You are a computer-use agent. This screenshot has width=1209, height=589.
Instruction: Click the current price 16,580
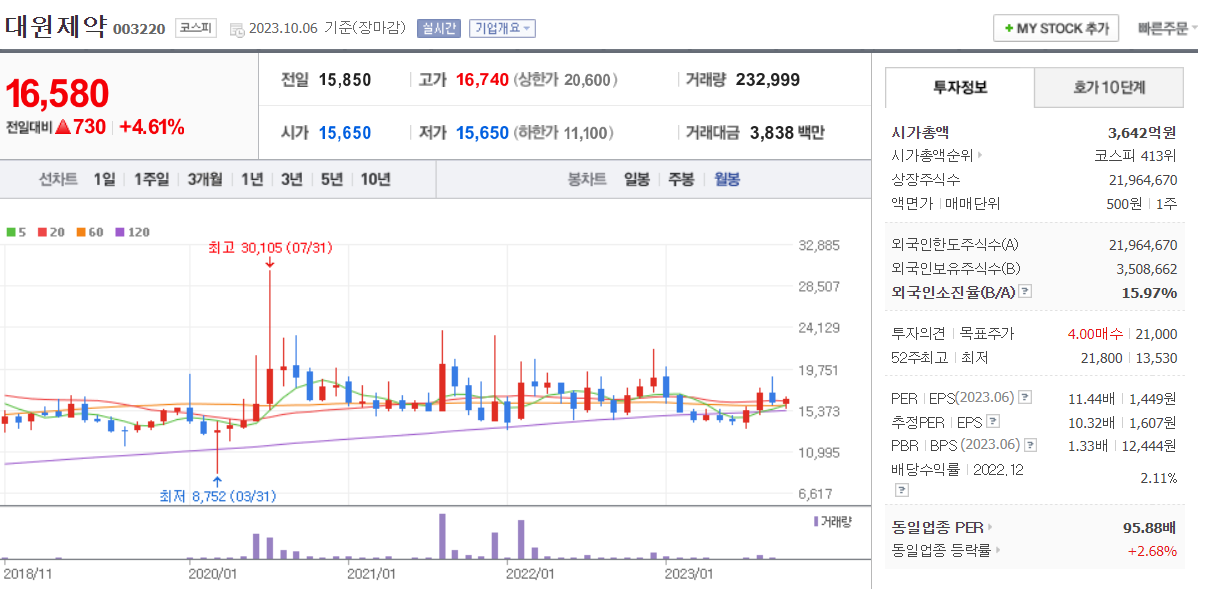(57, 94)
